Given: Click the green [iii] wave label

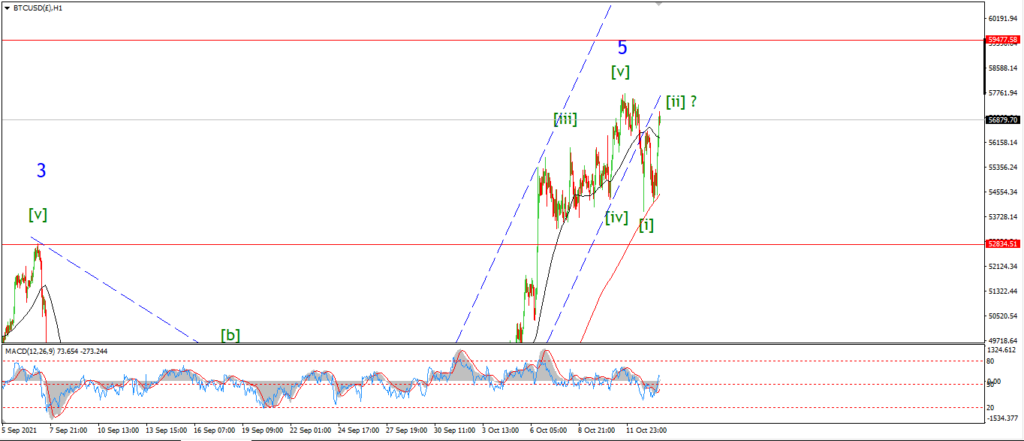Looking at the screenshot, I should 565,119.
